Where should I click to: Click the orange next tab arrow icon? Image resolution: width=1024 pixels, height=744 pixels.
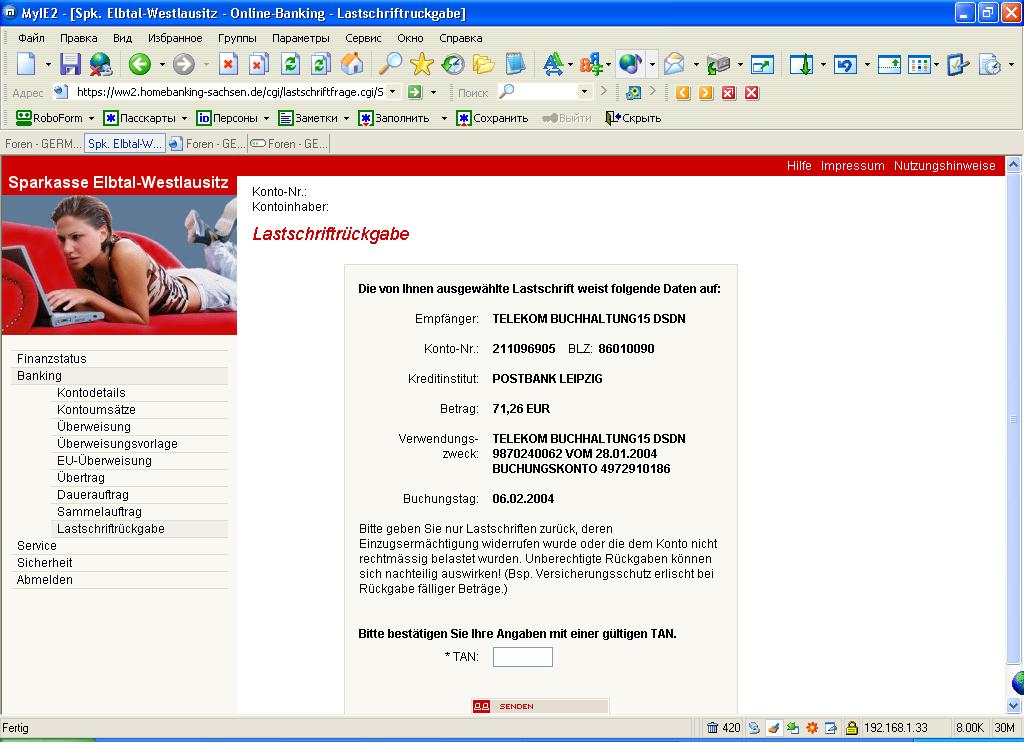(x=706, y=93)
